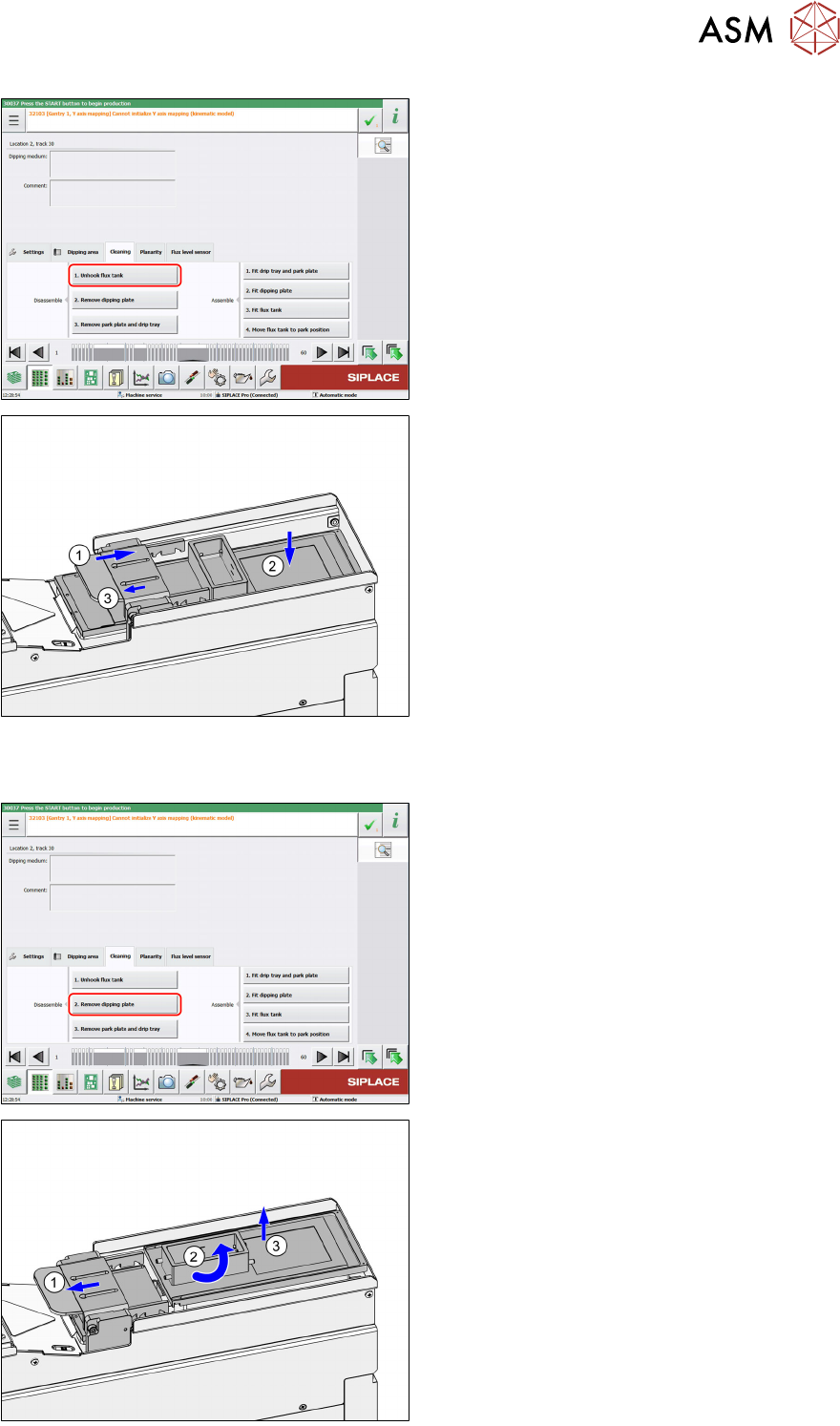Click the stacked double green arrow icon, lower screenshot

pos(394,1058)
